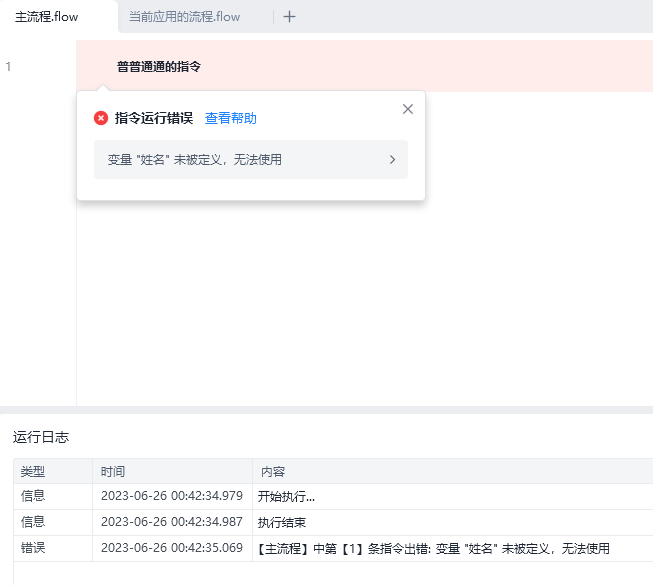Click the 【主流程】 error log message
The width and height of the screenshot is (653, 585).
point(433,548)
